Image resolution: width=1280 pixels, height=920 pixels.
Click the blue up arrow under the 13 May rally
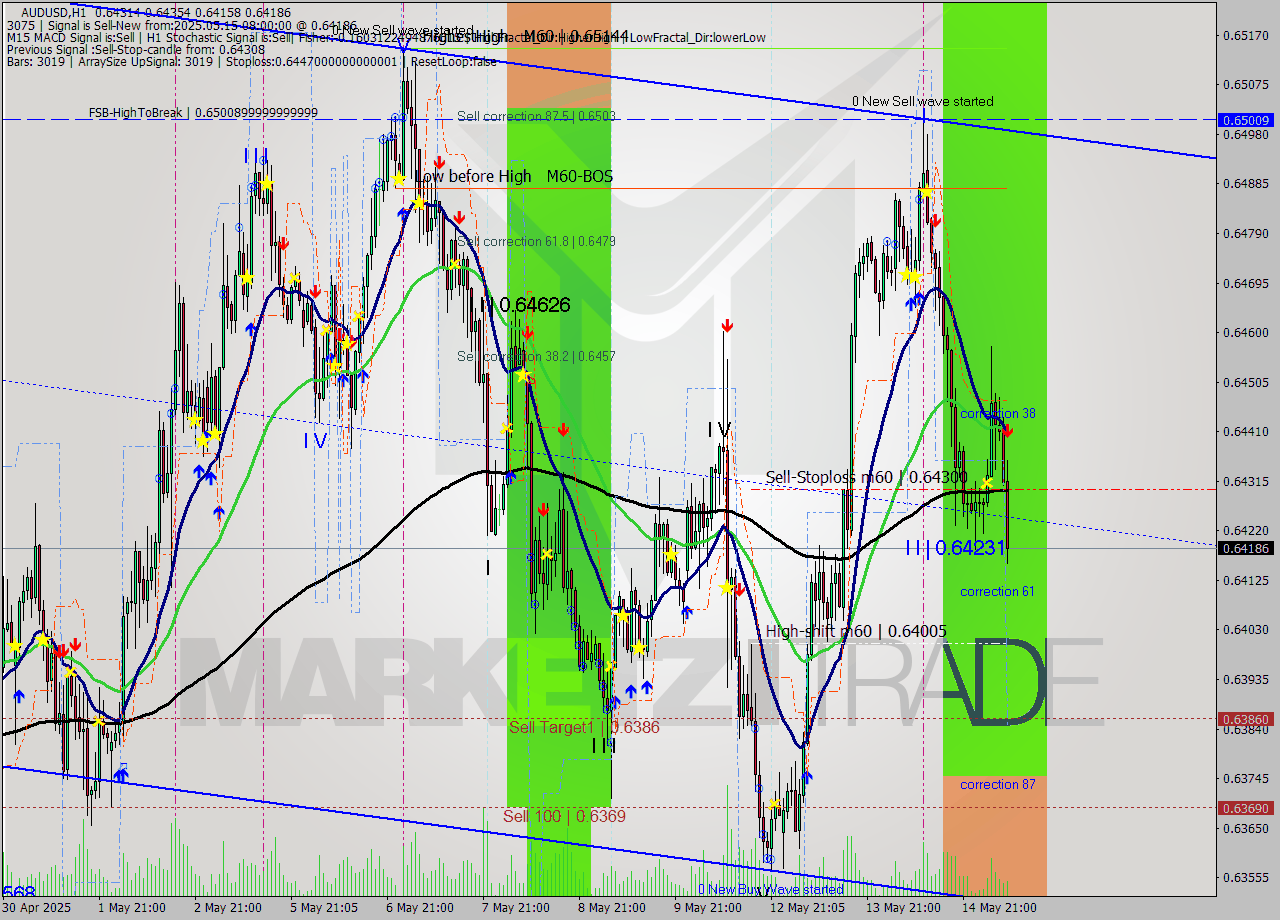click(x=916, y=300)
